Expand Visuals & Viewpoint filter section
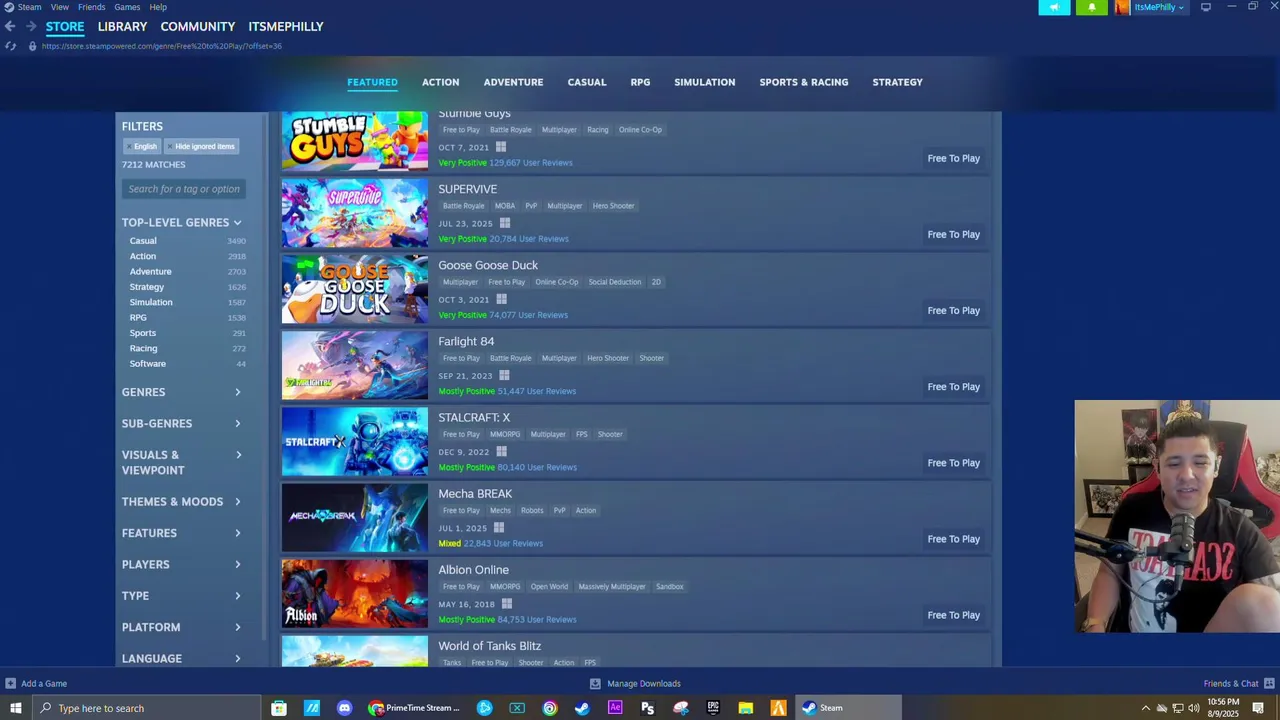Image resolution: width=1280 pixels, height=720 pixels. pos(182,462)
